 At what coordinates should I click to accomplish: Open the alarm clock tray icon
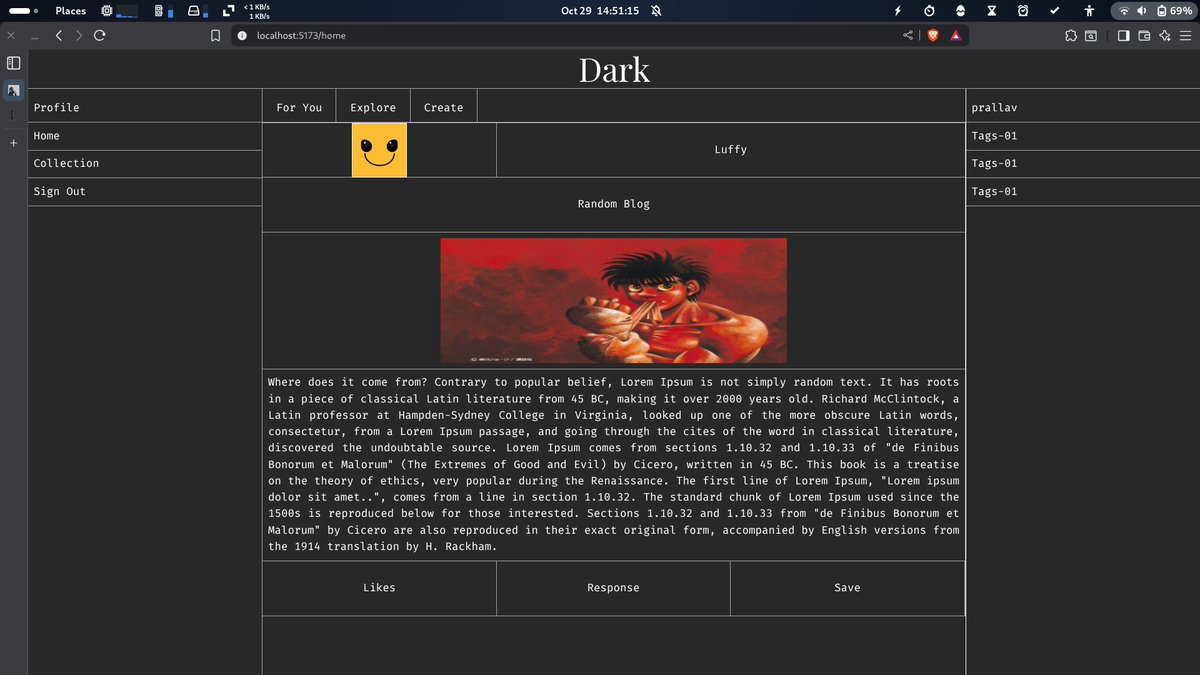[1023, 11]
